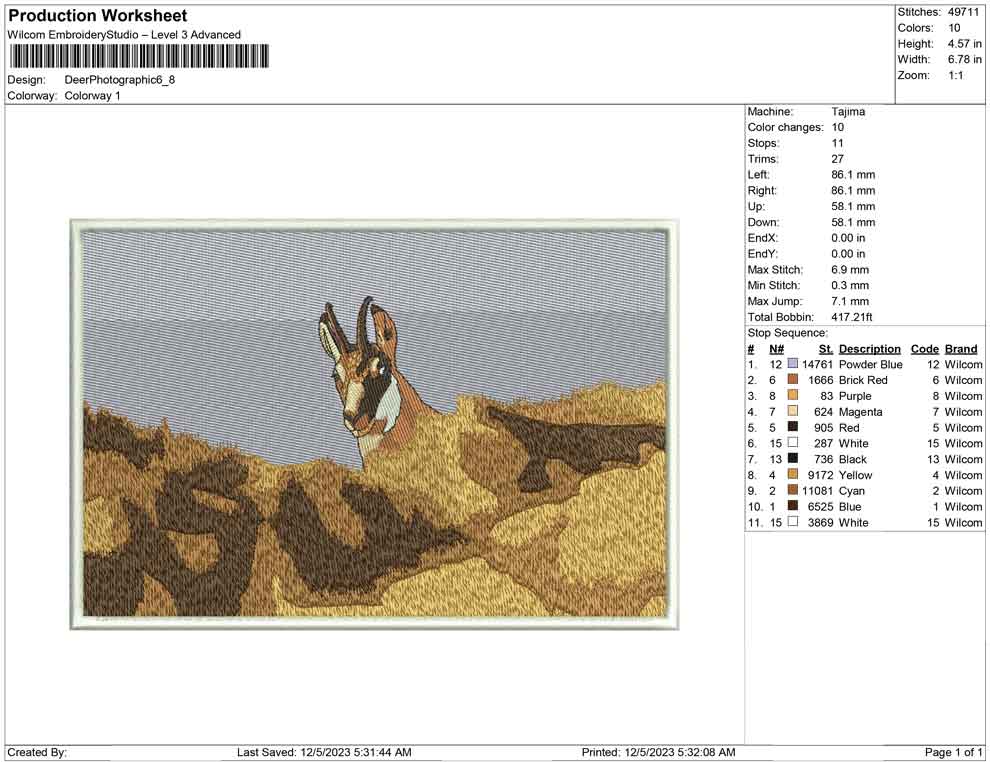Click the design name 'DeerPhotographic6_8'
Image resolution: width=990 pixels, height=762 pixels.
pyautogui.click(x=119, y=80)
